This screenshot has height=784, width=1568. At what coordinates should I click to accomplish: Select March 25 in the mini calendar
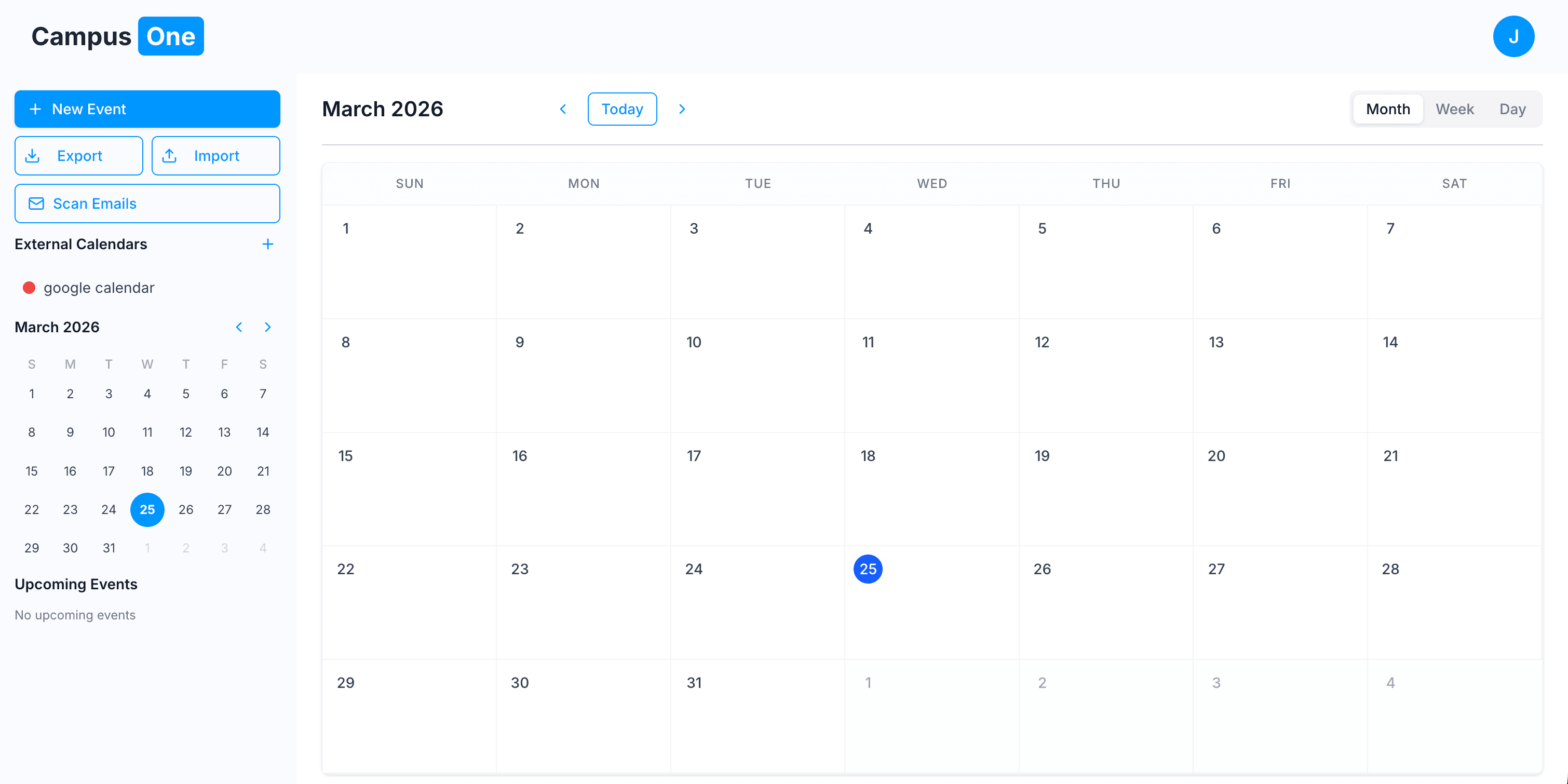coord(147,509)
